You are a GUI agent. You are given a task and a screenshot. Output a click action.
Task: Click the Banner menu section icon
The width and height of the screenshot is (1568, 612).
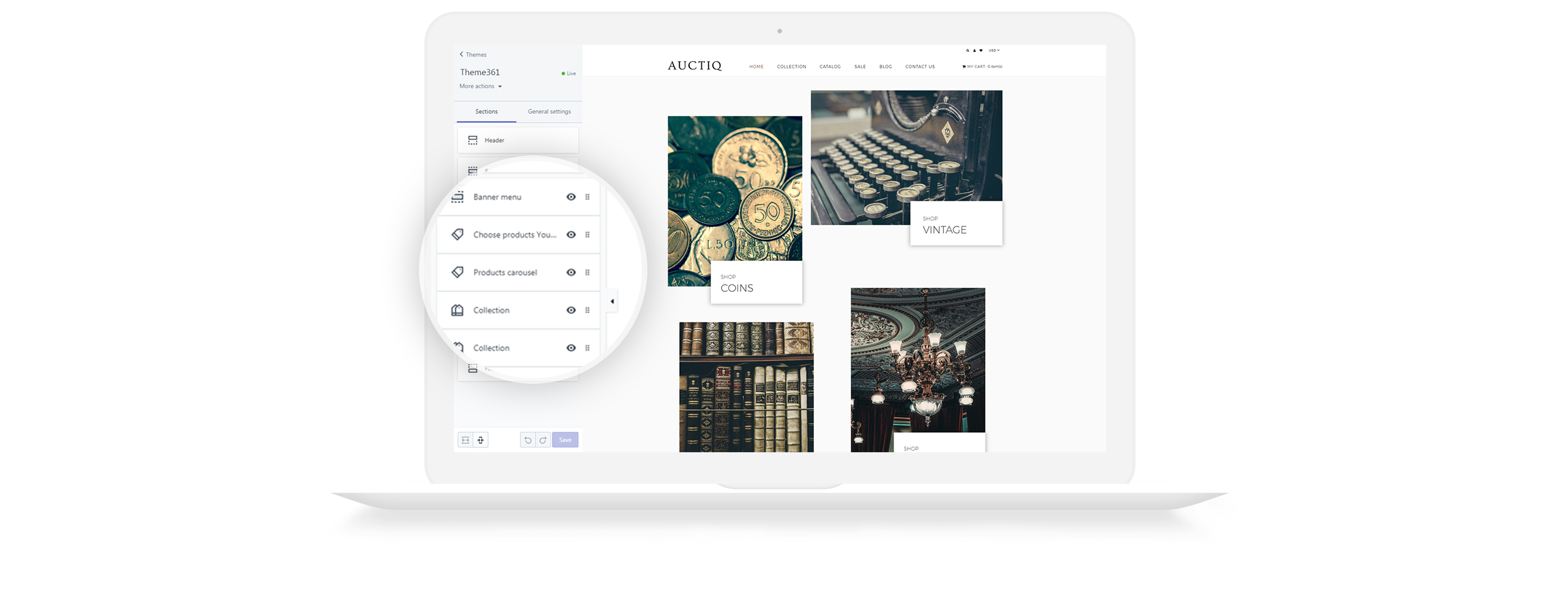coord(458,197)
